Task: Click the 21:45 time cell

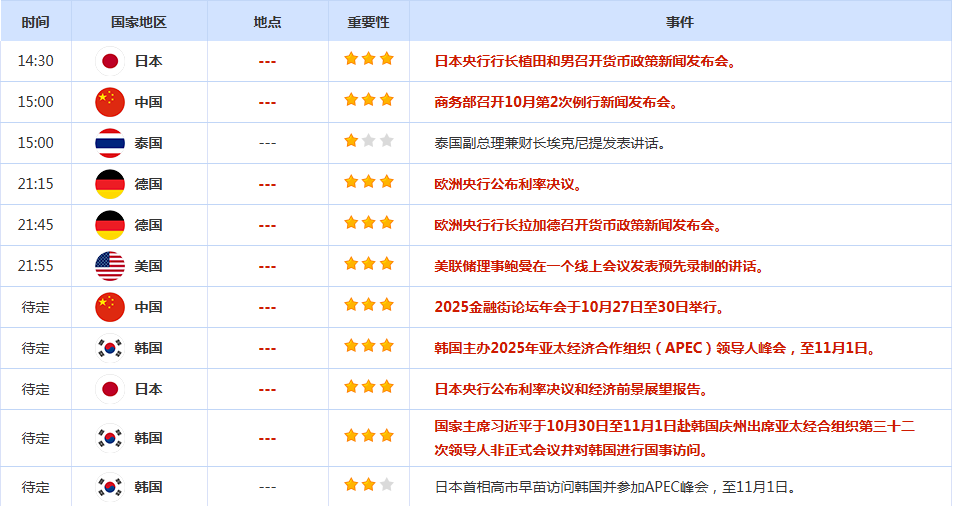Action: click(36, 225)
